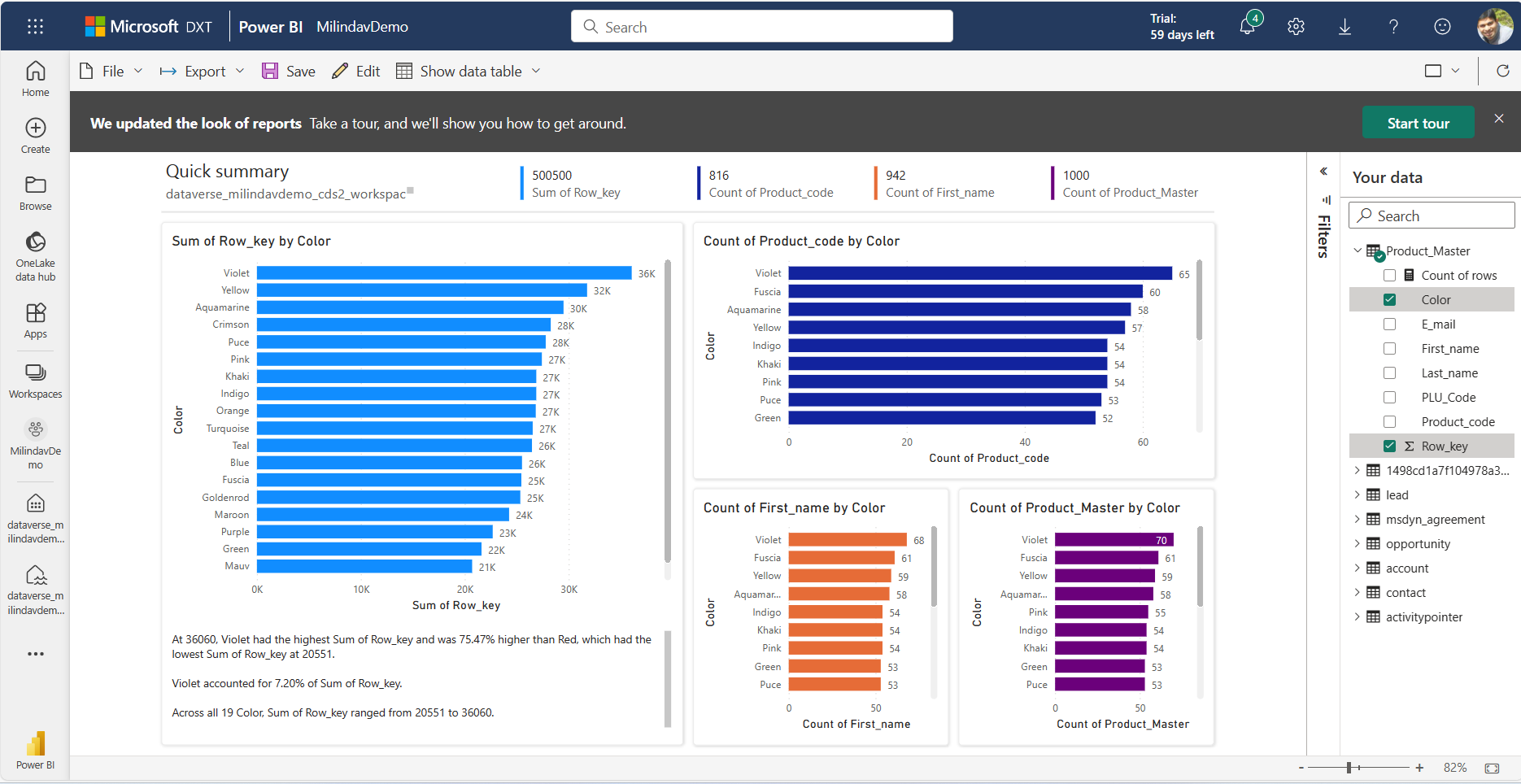Screen dimensions: 1521x784
Task: Open the Settings gear menu
Action: (1296, 25)
